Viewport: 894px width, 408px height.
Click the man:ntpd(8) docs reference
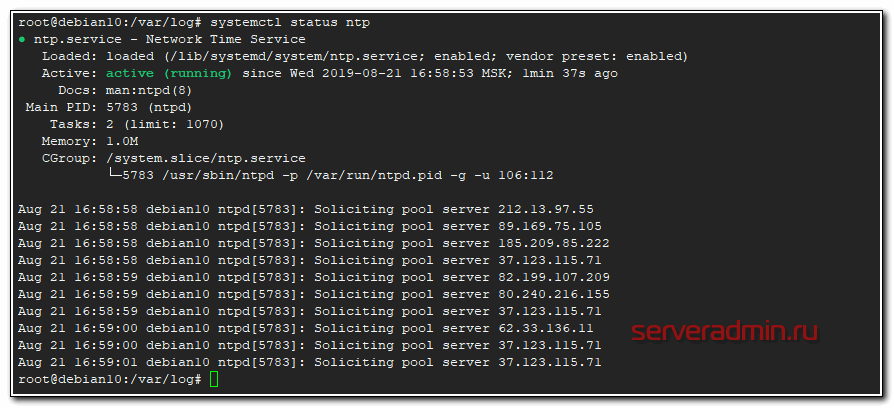tap(150, 90)
